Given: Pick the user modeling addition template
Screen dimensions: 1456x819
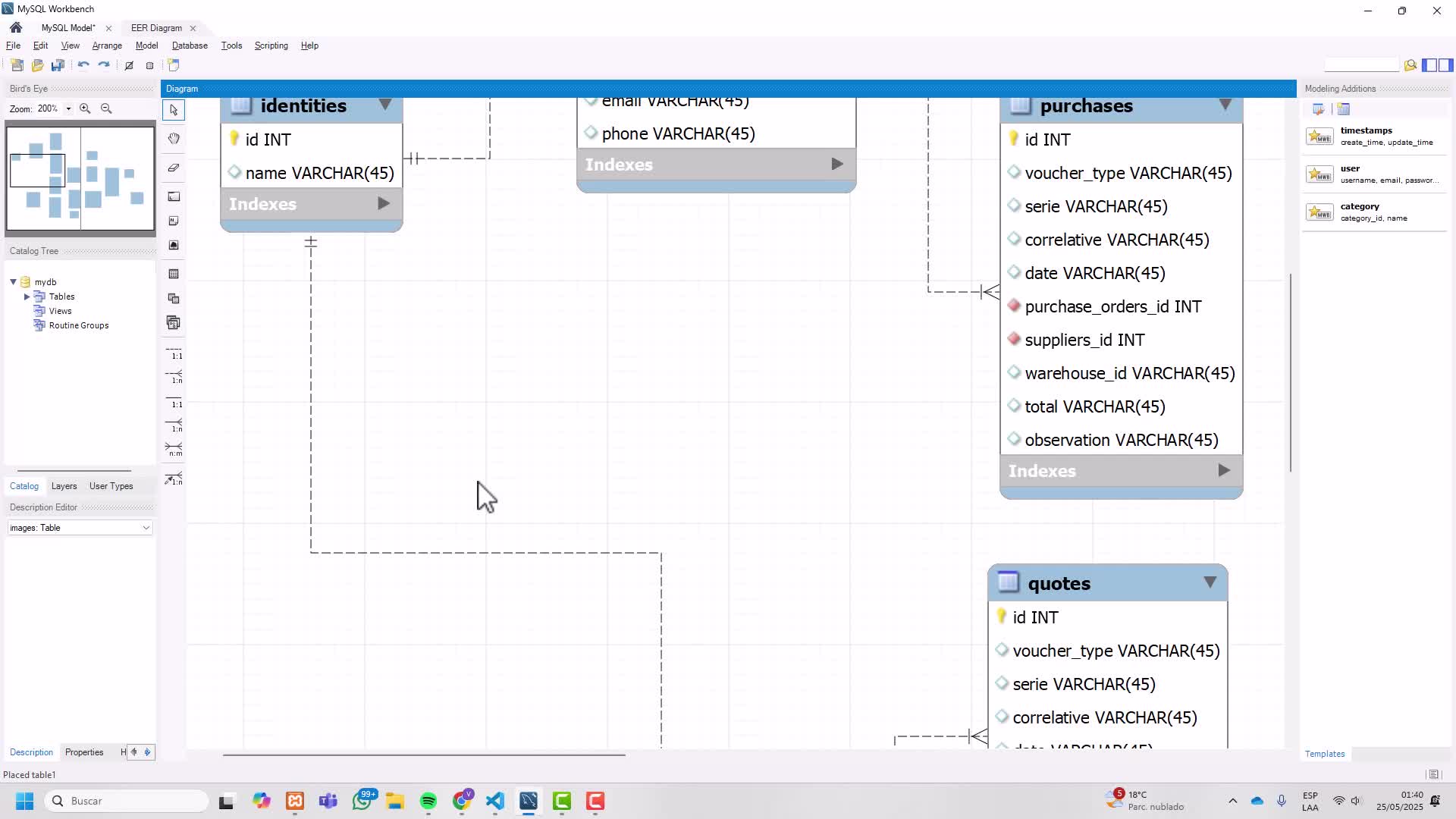Looking at the screenshot, I should [1374, 174].
